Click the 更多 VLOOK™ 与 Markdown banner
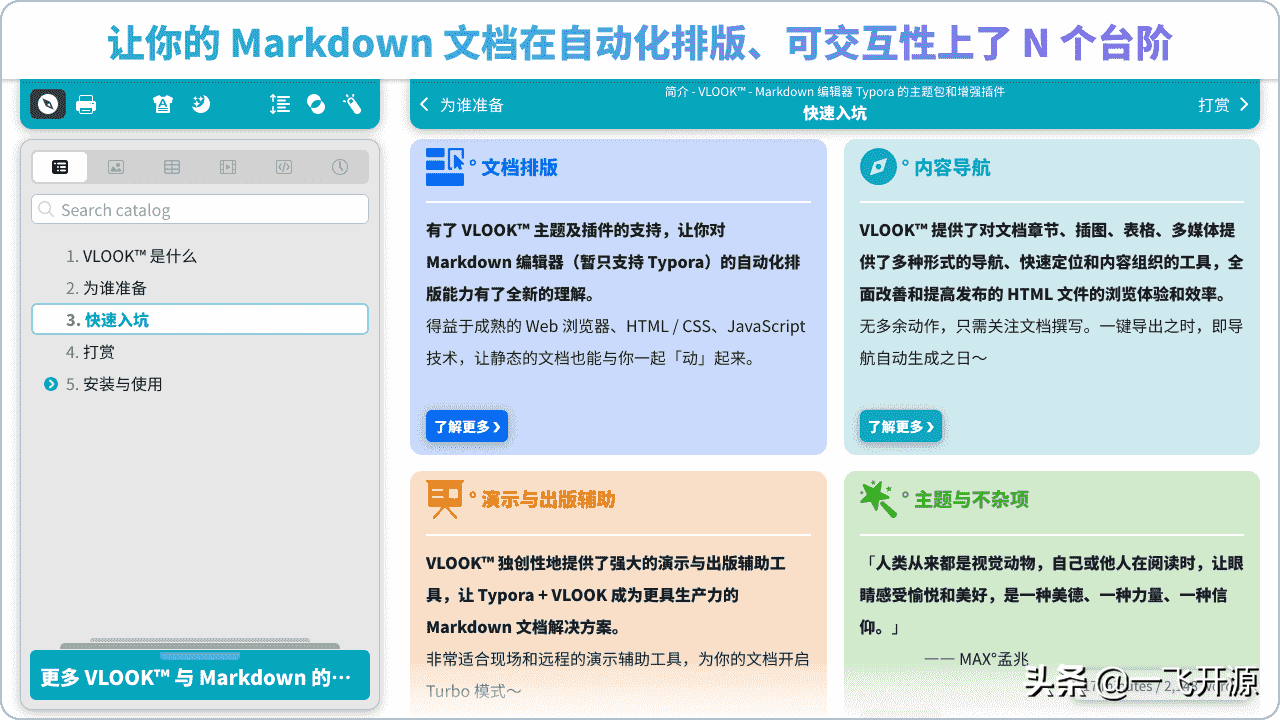 (x=200, y=676)
